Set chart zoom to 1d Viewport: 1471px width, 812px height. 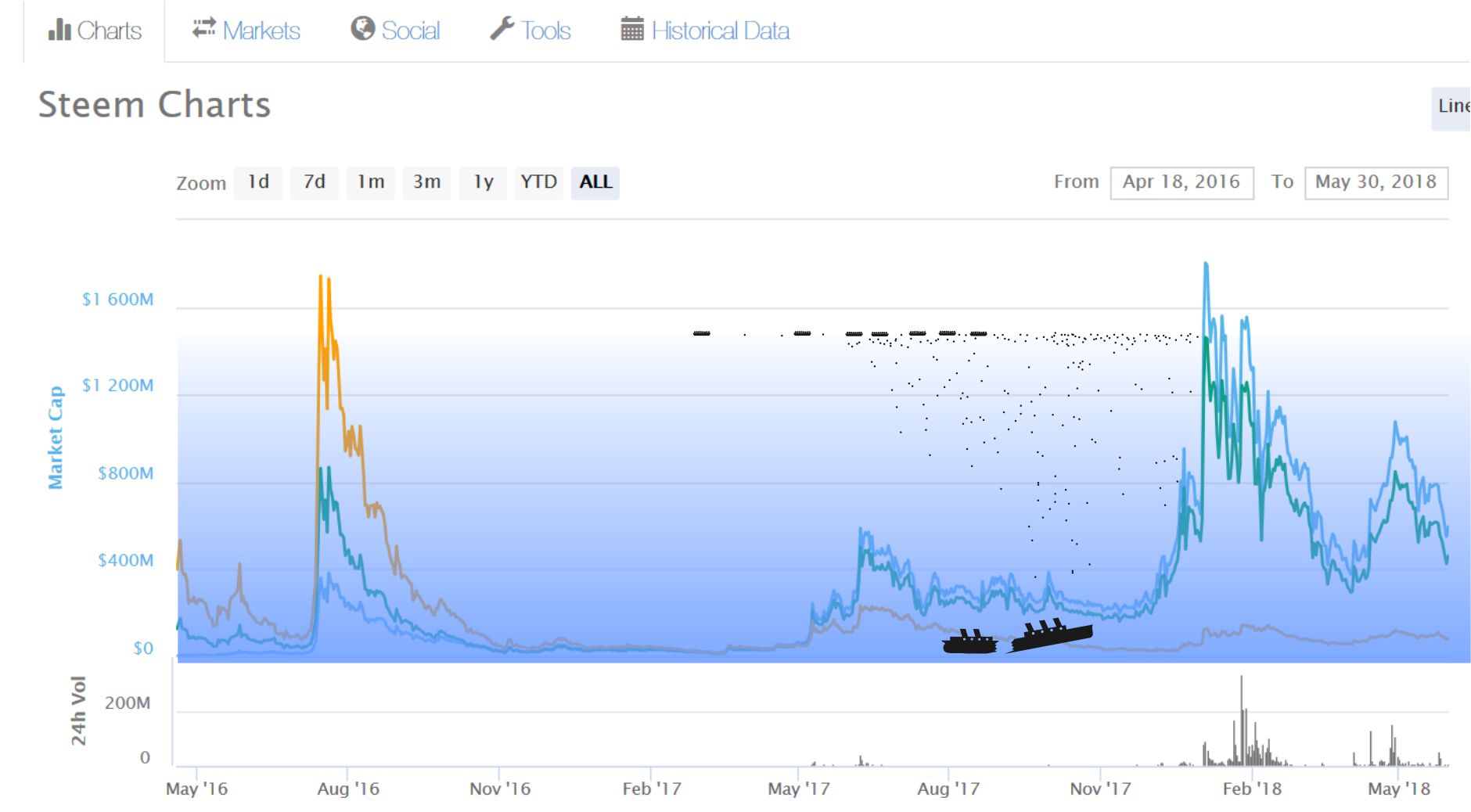(258, 182)
